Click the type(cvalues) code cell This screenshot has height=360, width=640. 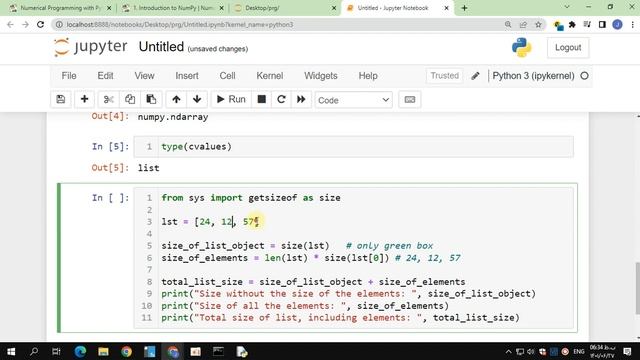pos(353,147)
